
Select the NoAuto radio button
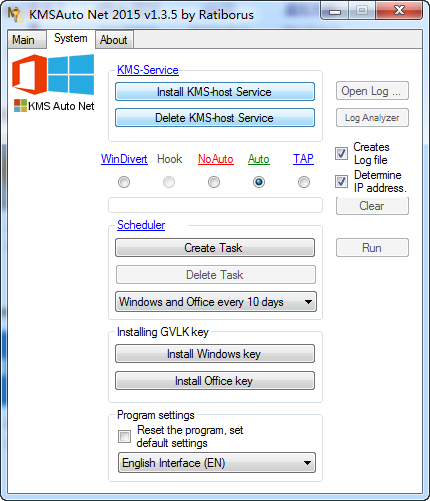click(214, 182)
